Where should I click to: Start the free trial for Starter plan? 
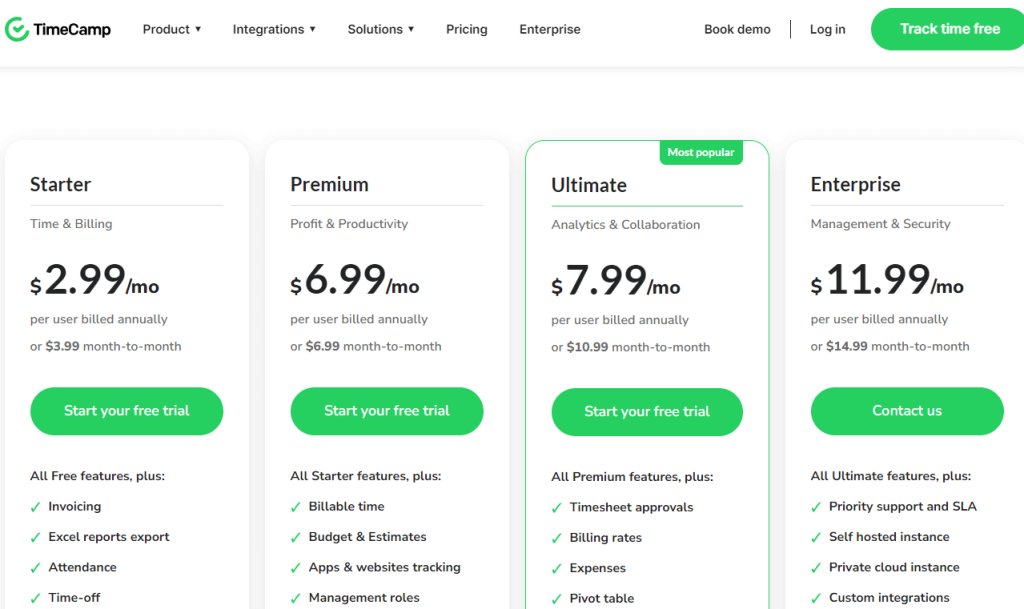click(x=127, y=411)
